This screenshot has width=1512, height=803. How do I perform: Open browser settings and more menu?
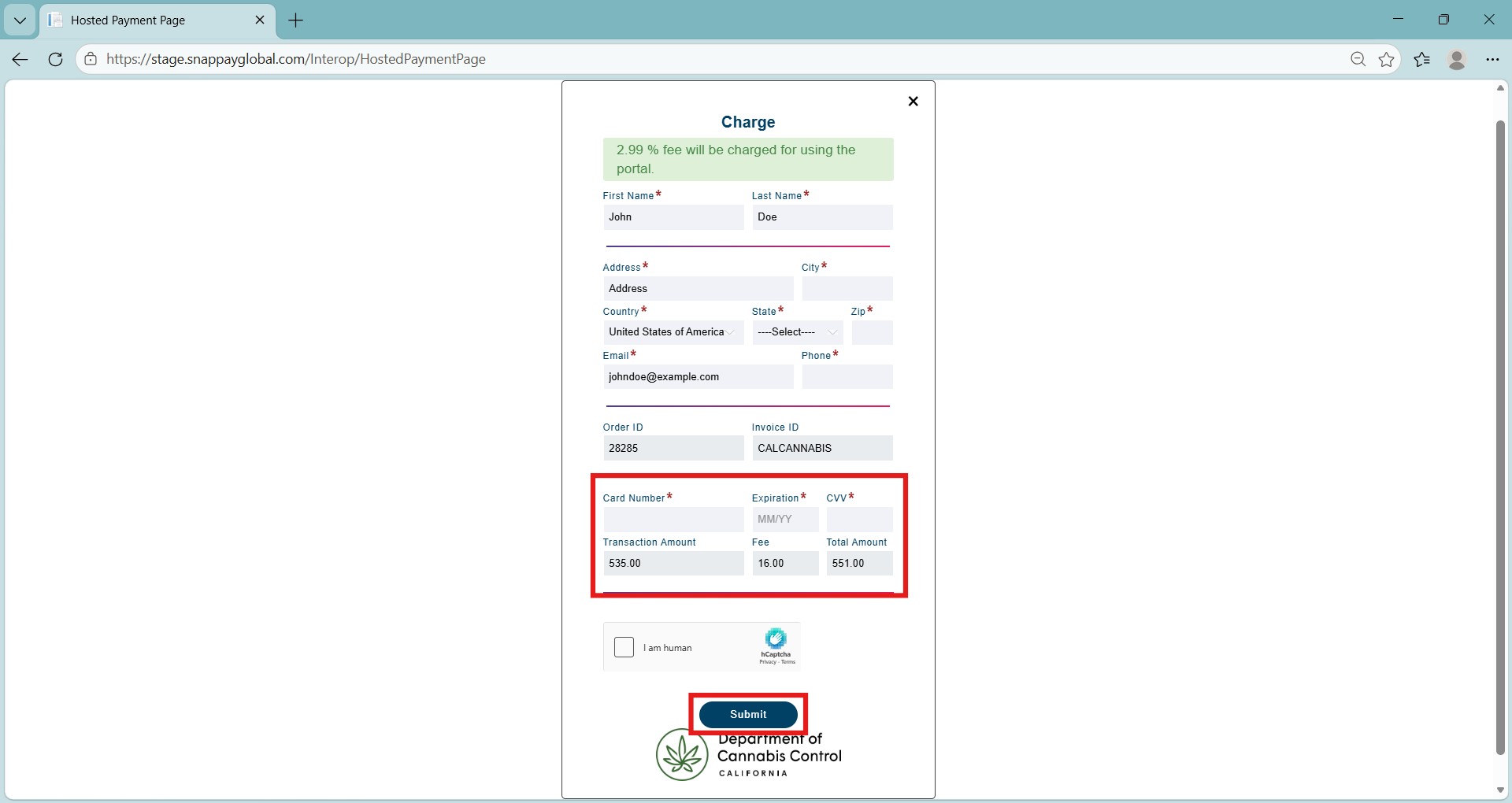tap(1492, 59)
